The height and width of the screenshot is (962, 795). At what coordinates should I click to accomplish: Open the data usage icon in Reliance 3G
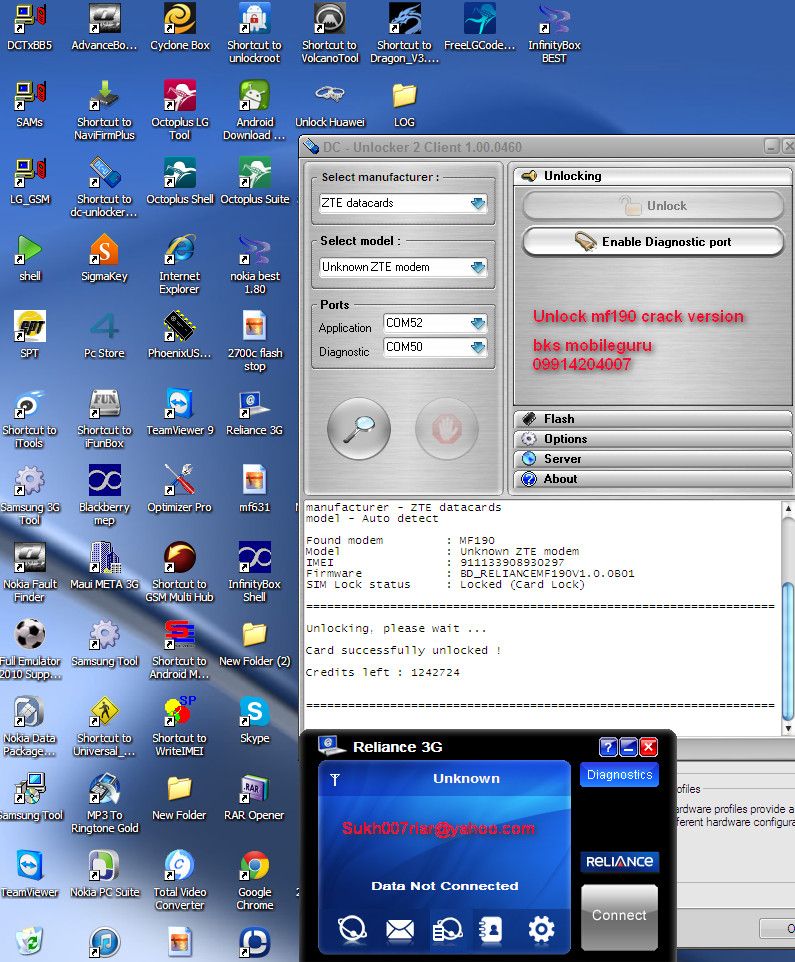pyautogui.click(x=447, y=929)
